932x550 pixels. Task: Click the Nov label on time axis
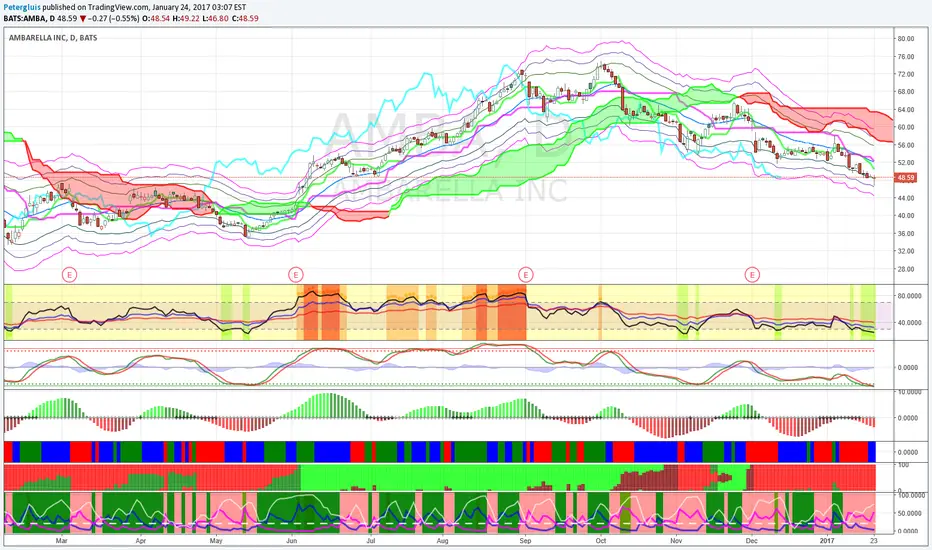676,541
